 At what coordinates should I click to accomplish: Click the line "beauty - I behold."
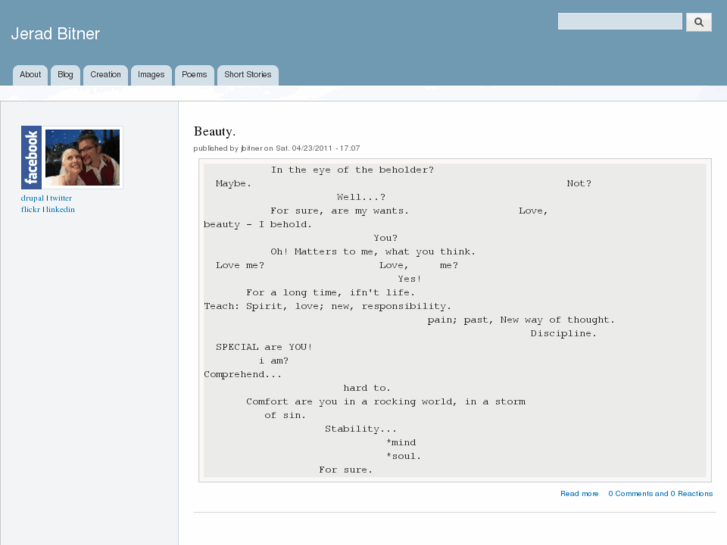click(257, 224)
